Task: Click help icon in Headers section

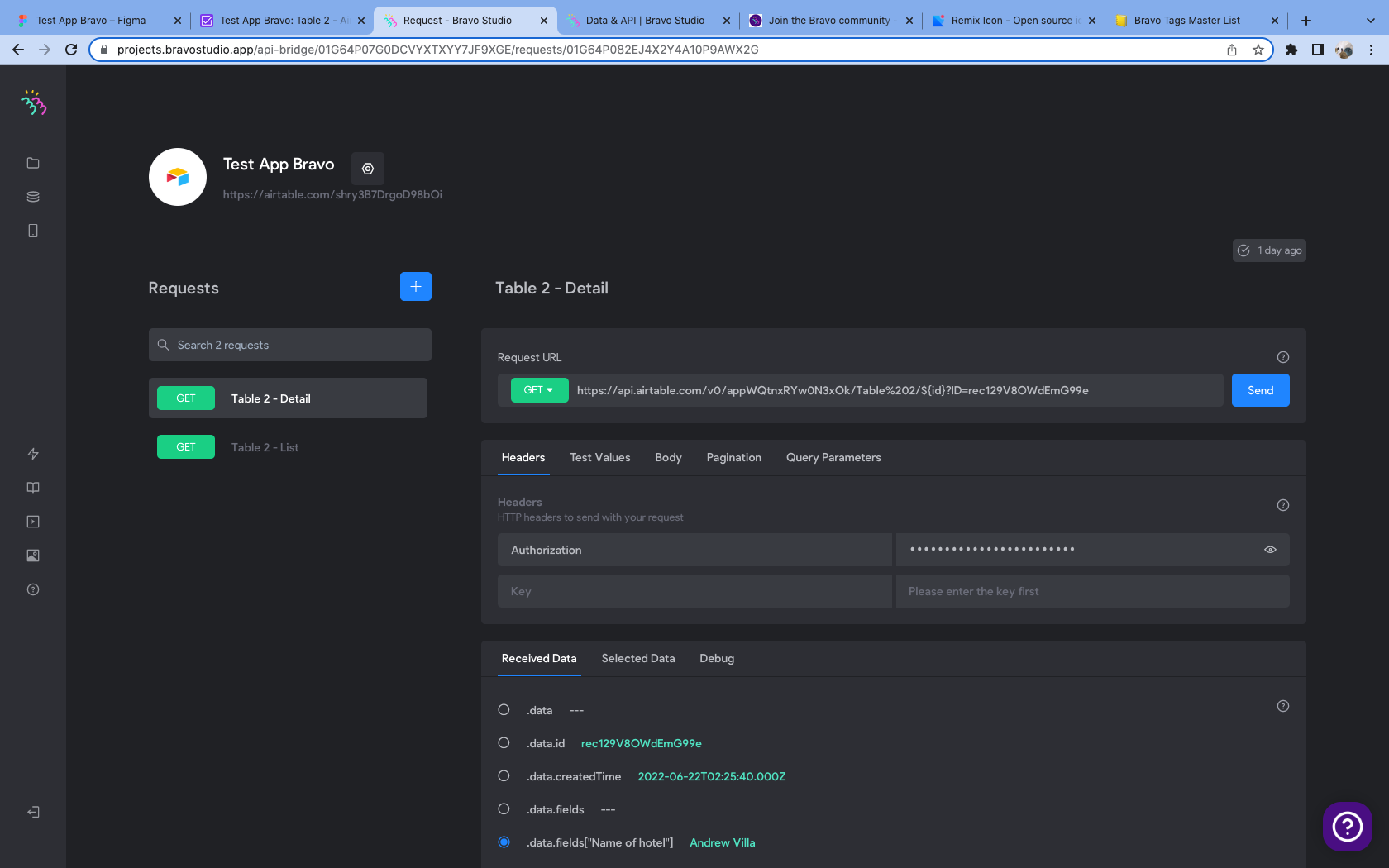Action: click(x=1283, y=505)
